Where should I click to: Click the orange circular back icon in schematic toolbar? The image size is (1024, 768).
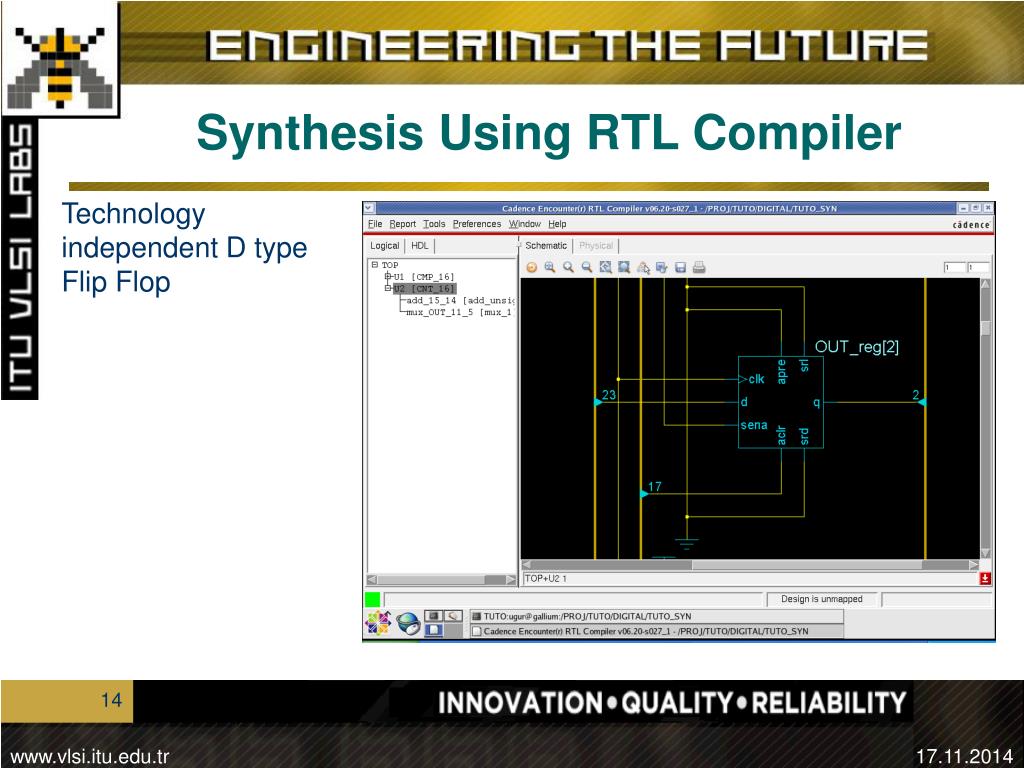(532, 267)
